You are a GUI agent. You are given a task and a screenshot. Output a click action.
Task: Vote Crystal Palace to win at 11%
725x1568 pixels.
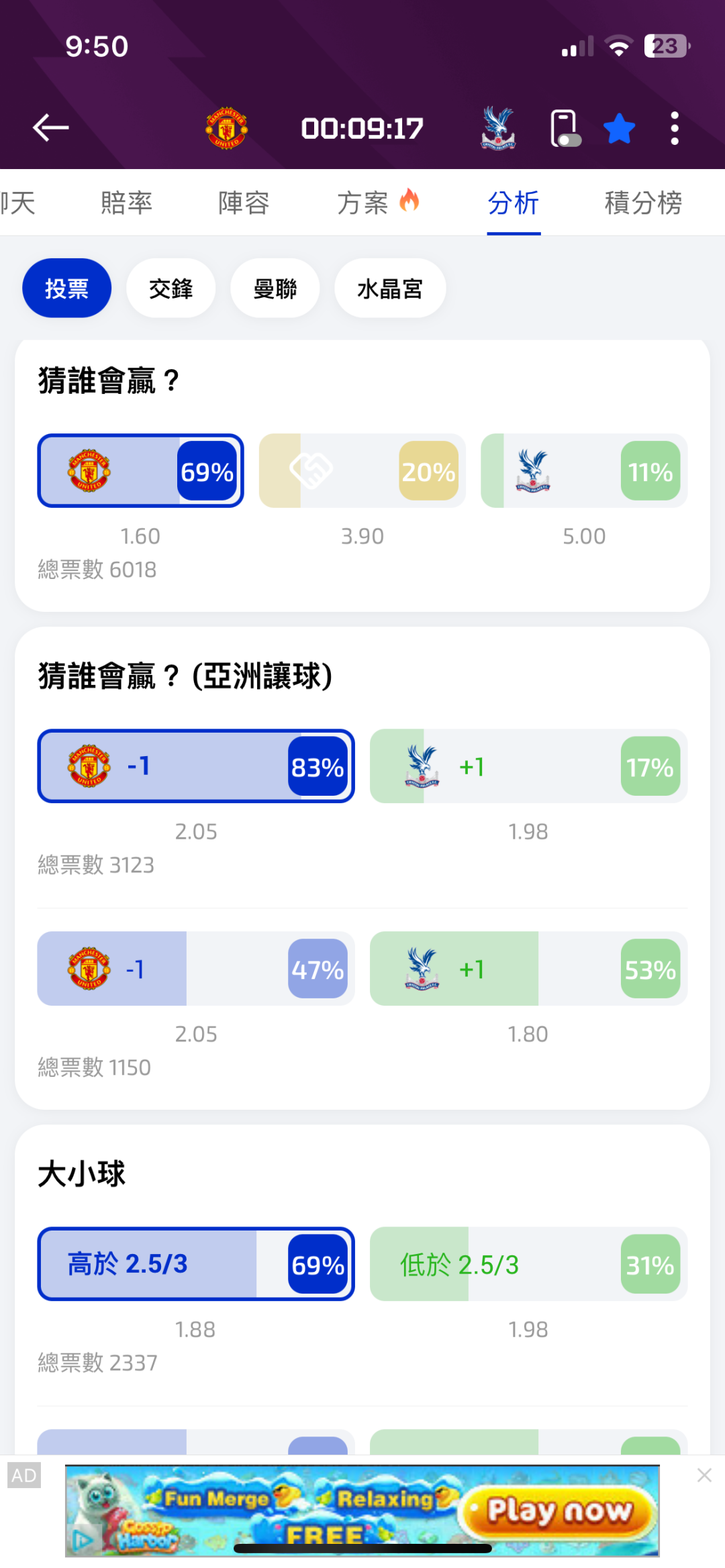(x=583, y=471)
